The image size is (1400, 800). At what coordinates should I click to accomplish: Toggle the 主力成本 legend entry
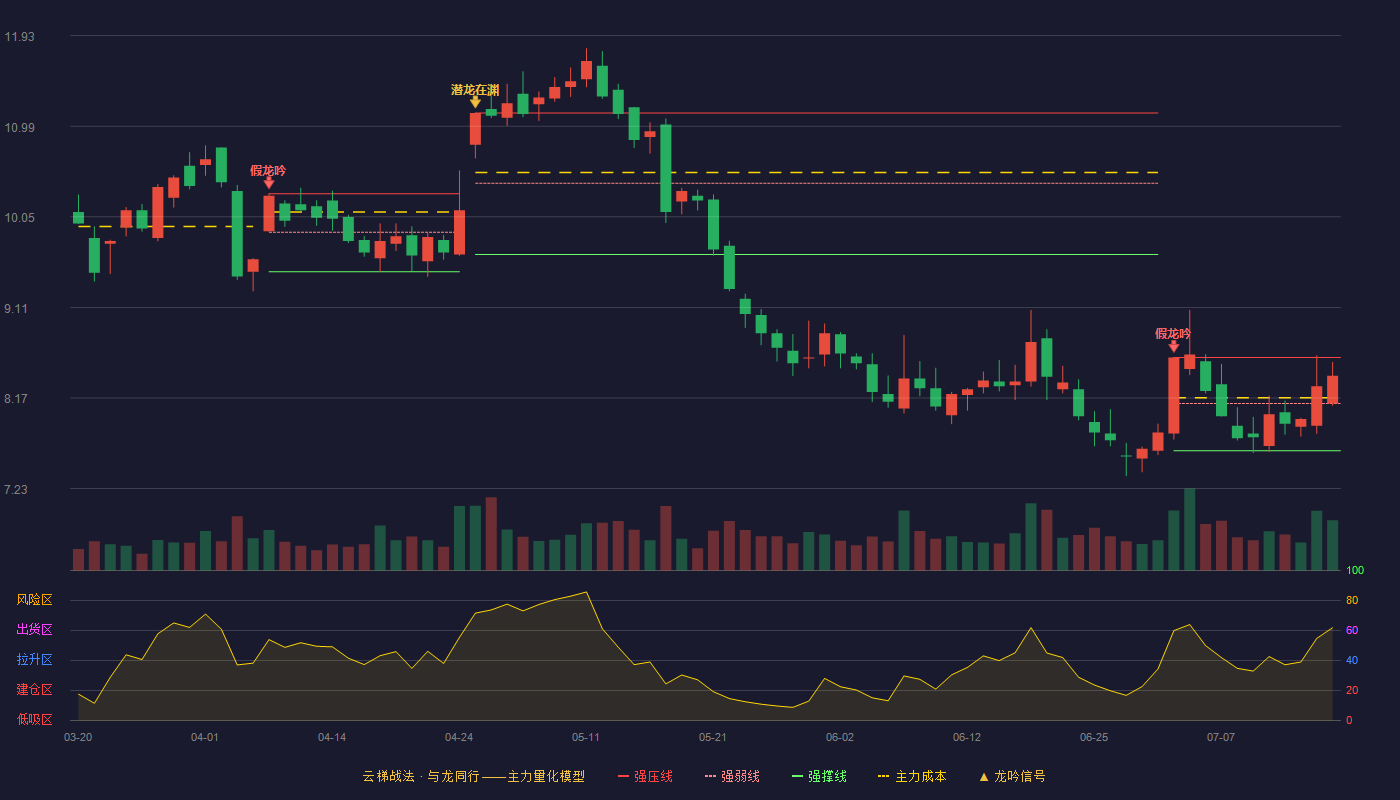pos(911,776)
